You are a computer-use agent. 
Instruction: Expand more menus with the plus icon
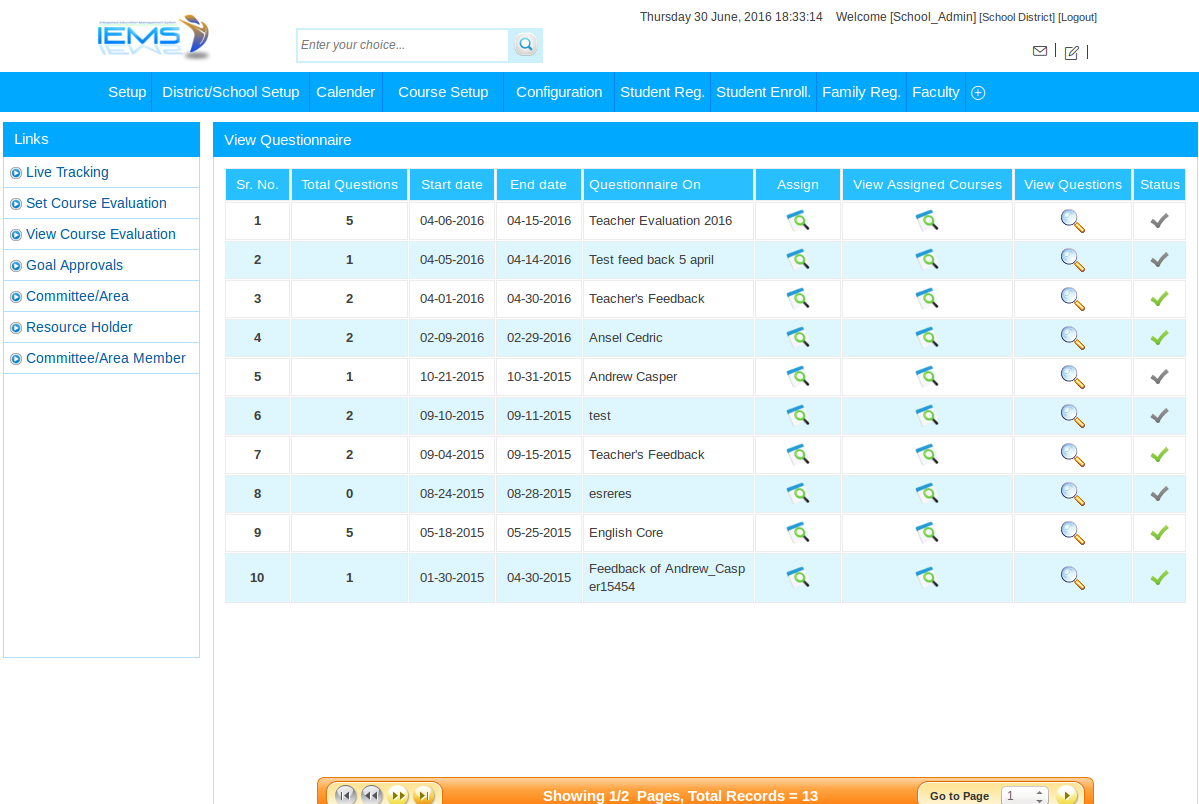[x=977, y=93]
